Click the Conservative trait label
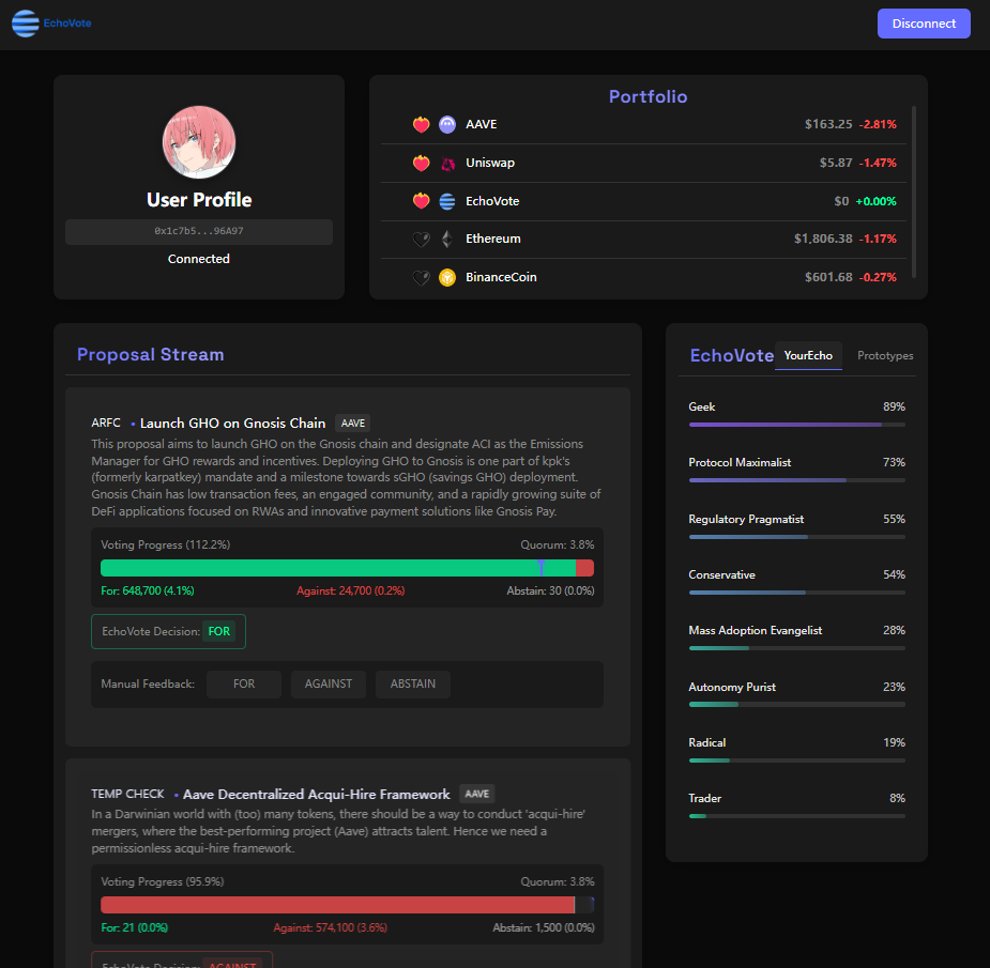 722,575
